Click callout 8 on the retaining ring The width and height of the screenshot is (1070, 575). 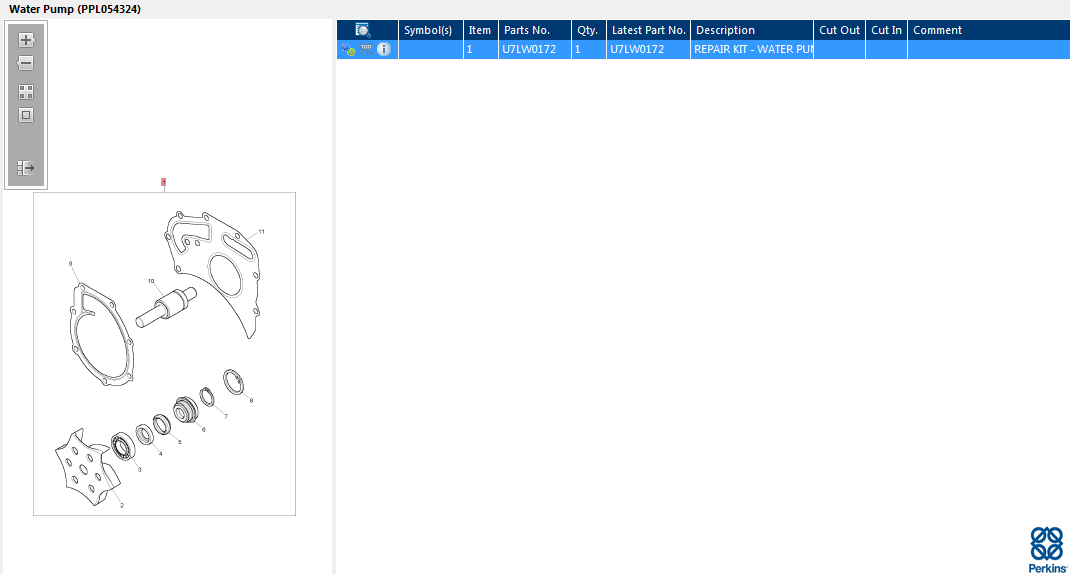[251, 400]
